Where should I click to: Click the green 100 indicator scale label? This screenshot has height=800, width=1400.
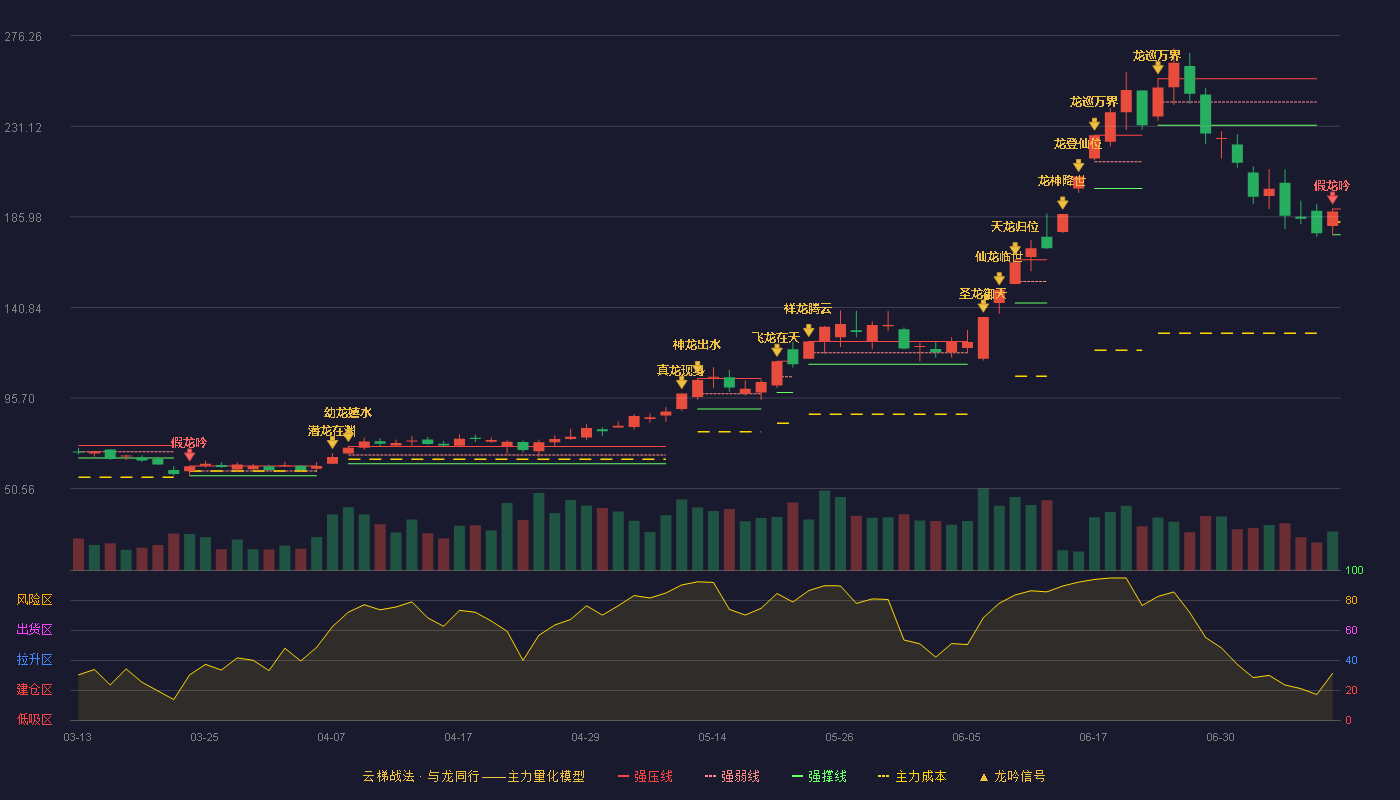pyautogui.click(x=1354, y=571)
